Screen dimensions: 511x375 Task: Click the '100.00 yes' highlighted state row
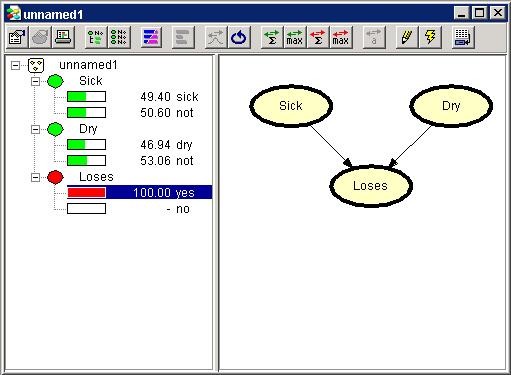tap(139, 192)
